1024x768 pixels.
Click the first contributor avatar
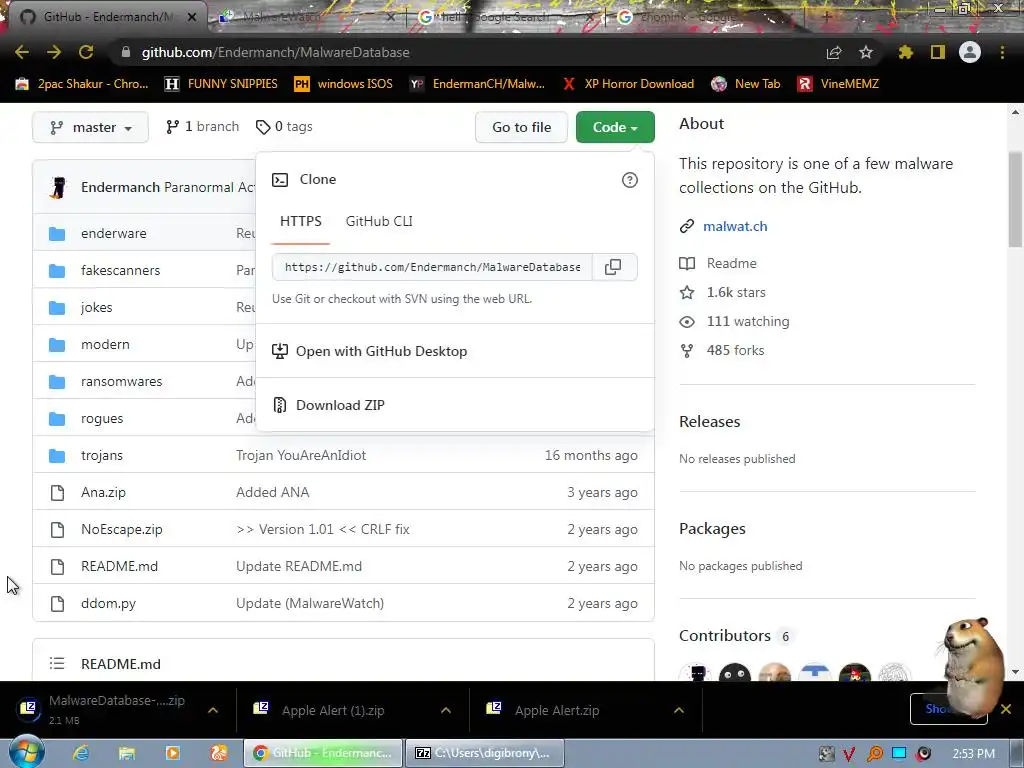pos(696,672)
